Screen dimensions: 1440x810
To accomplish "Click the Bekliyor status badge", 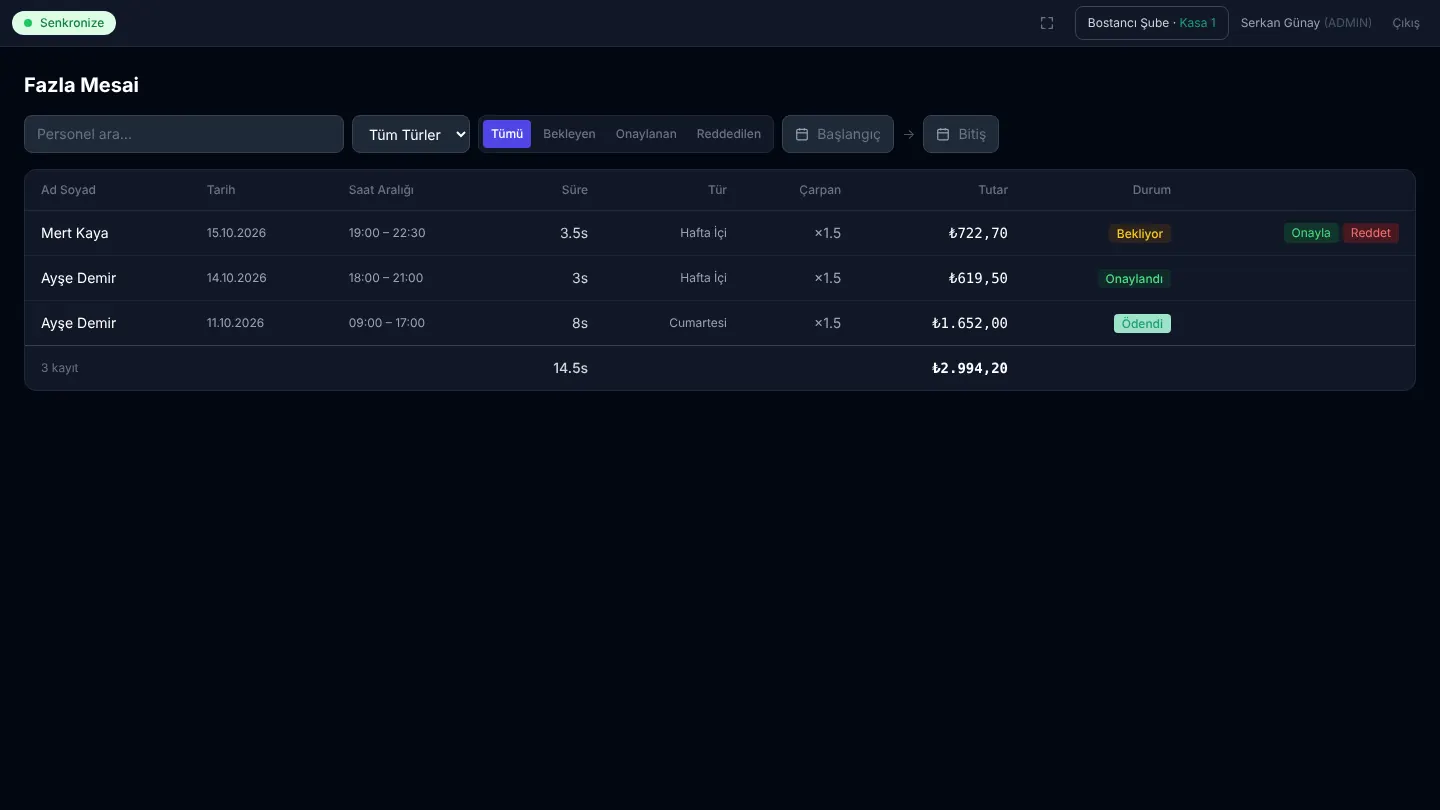I will [x=1140, y=234].
